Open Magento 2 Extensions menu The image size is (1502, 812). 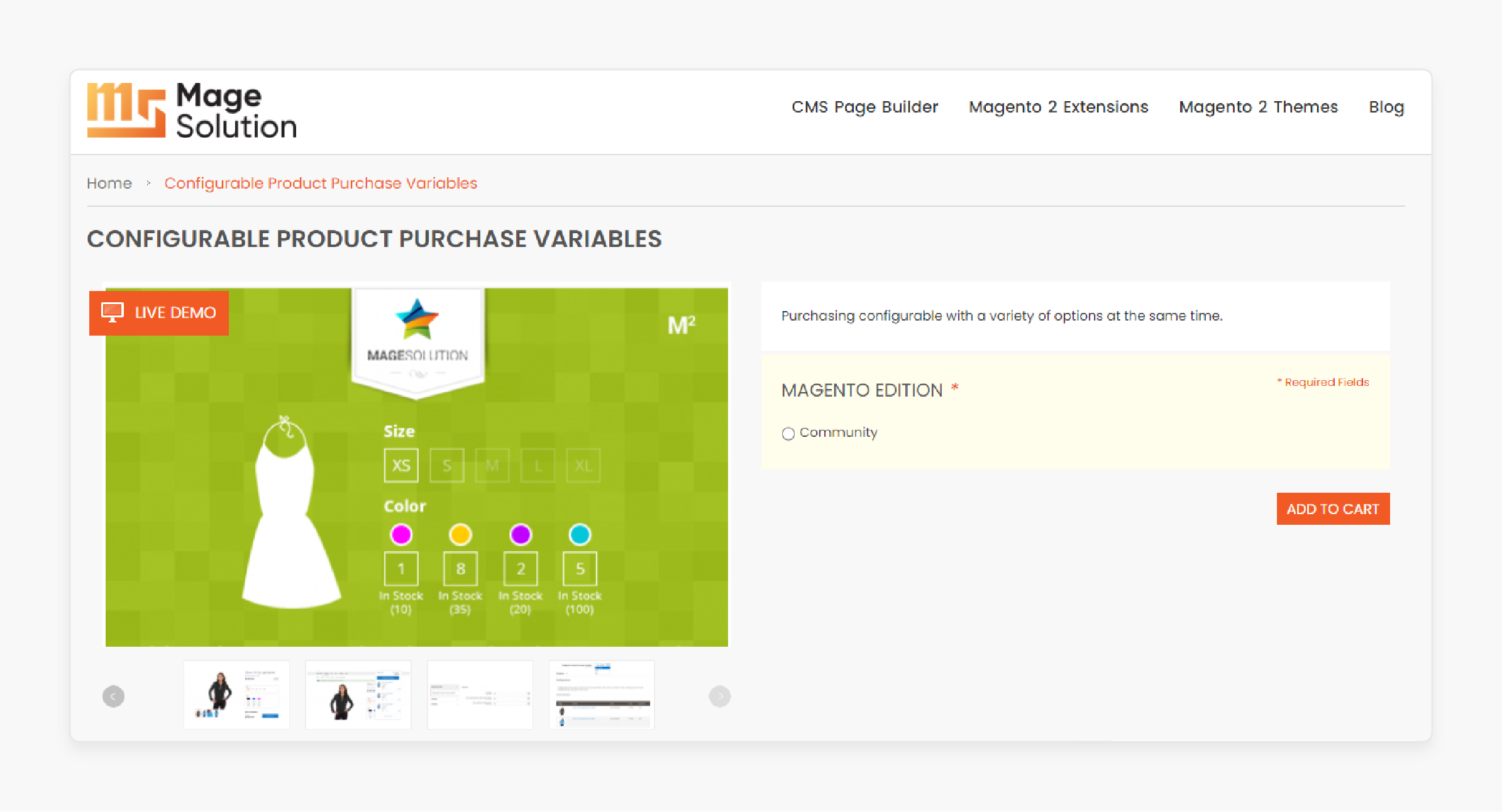[x=1058, y=107]
